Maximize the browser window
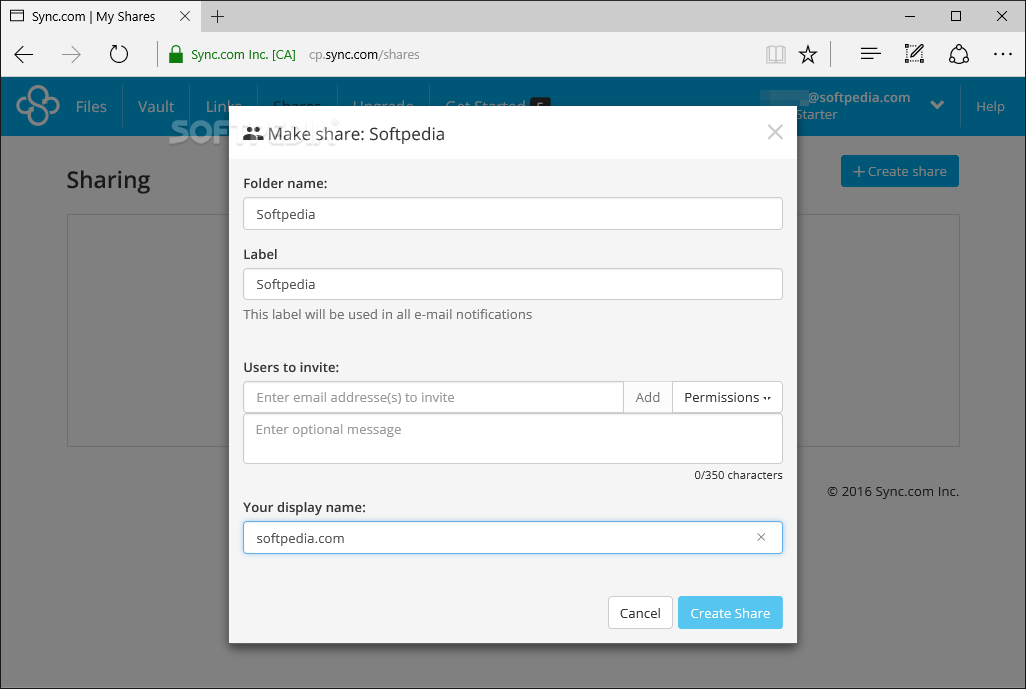This screenshot has width=1026, height=689. [x=956, y=16]
